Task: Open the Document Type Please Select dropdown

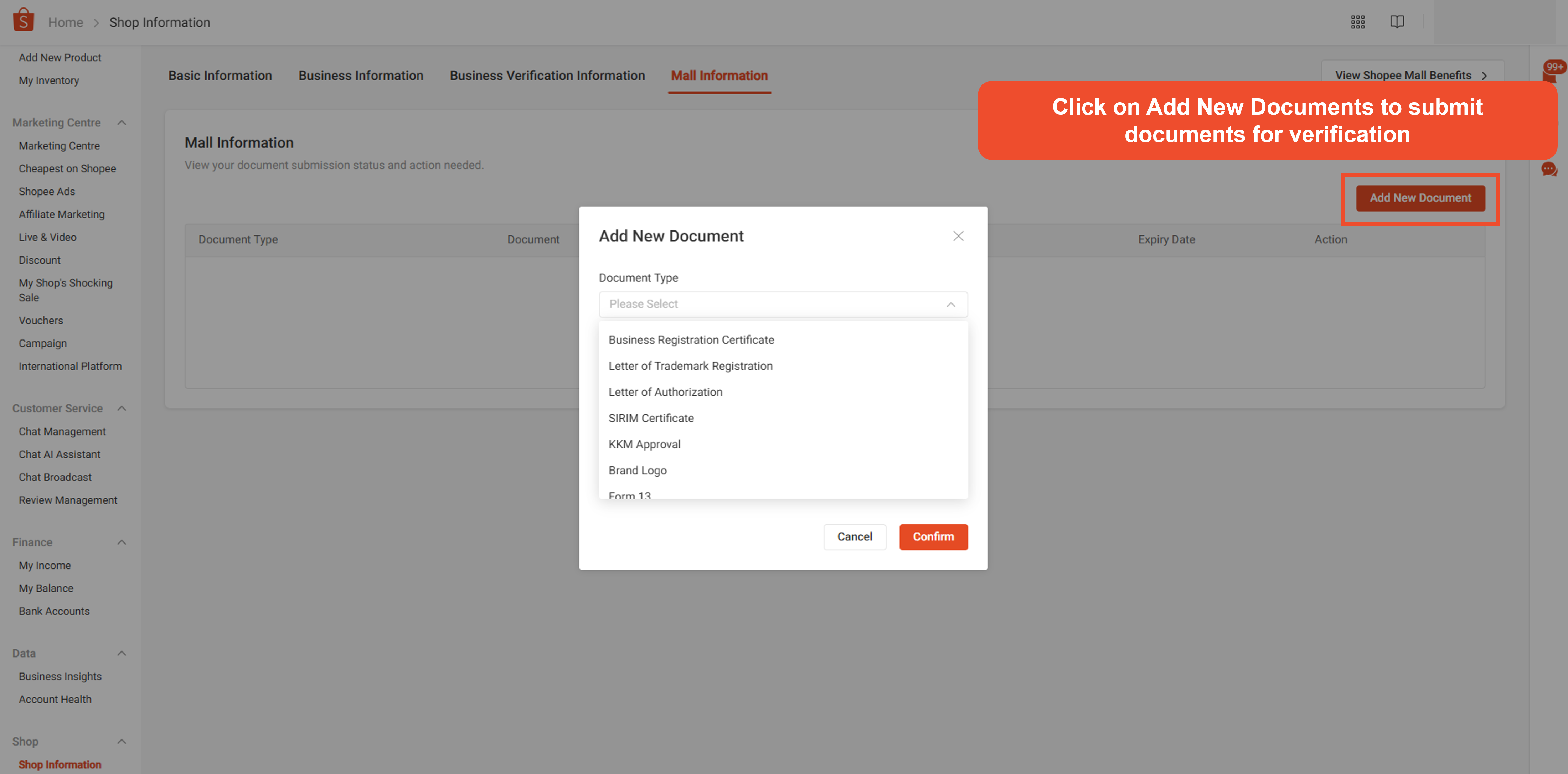Action: [783, 304]
